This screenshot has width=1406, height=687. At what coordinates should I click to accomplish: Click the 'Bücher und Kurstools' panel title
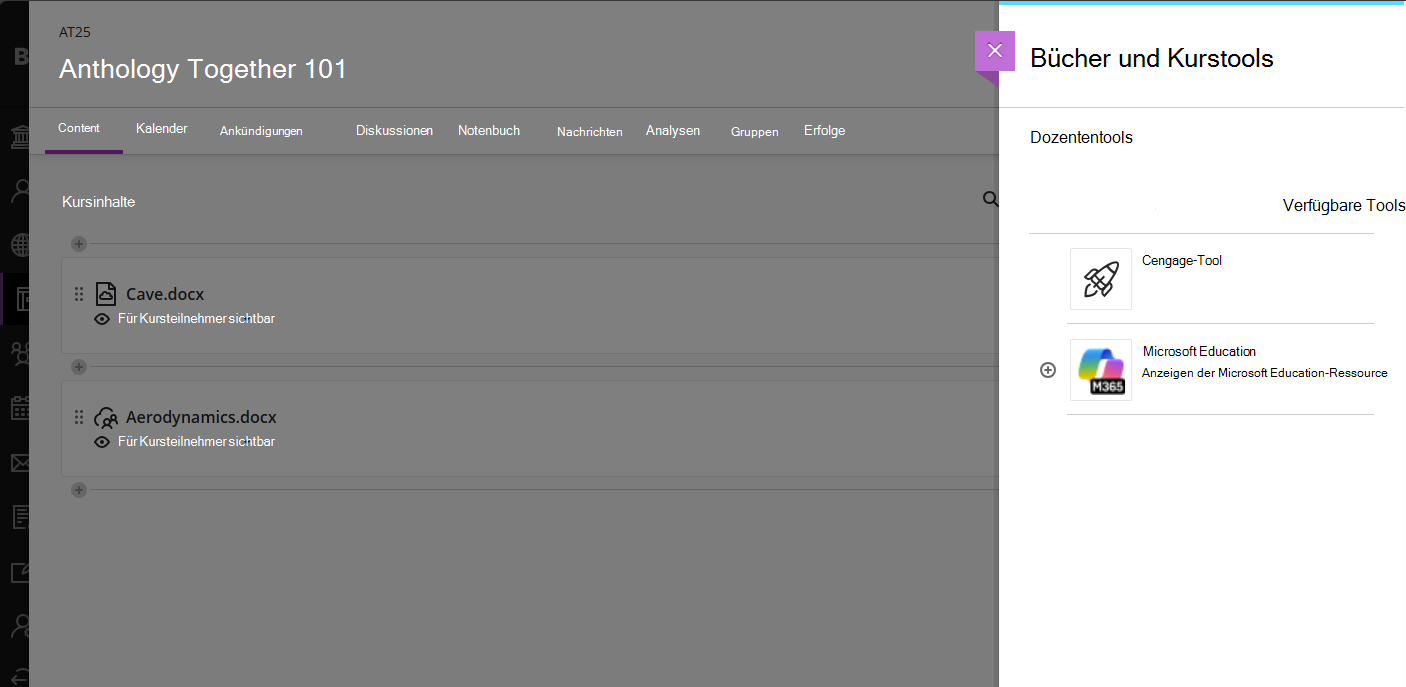coord(1151,58)
